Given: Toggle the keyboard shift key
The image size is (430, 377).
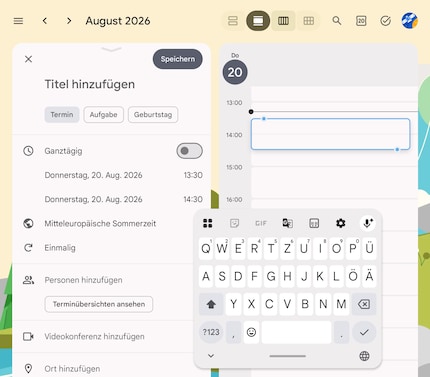Looking at the screenshot, I should 211,304.
